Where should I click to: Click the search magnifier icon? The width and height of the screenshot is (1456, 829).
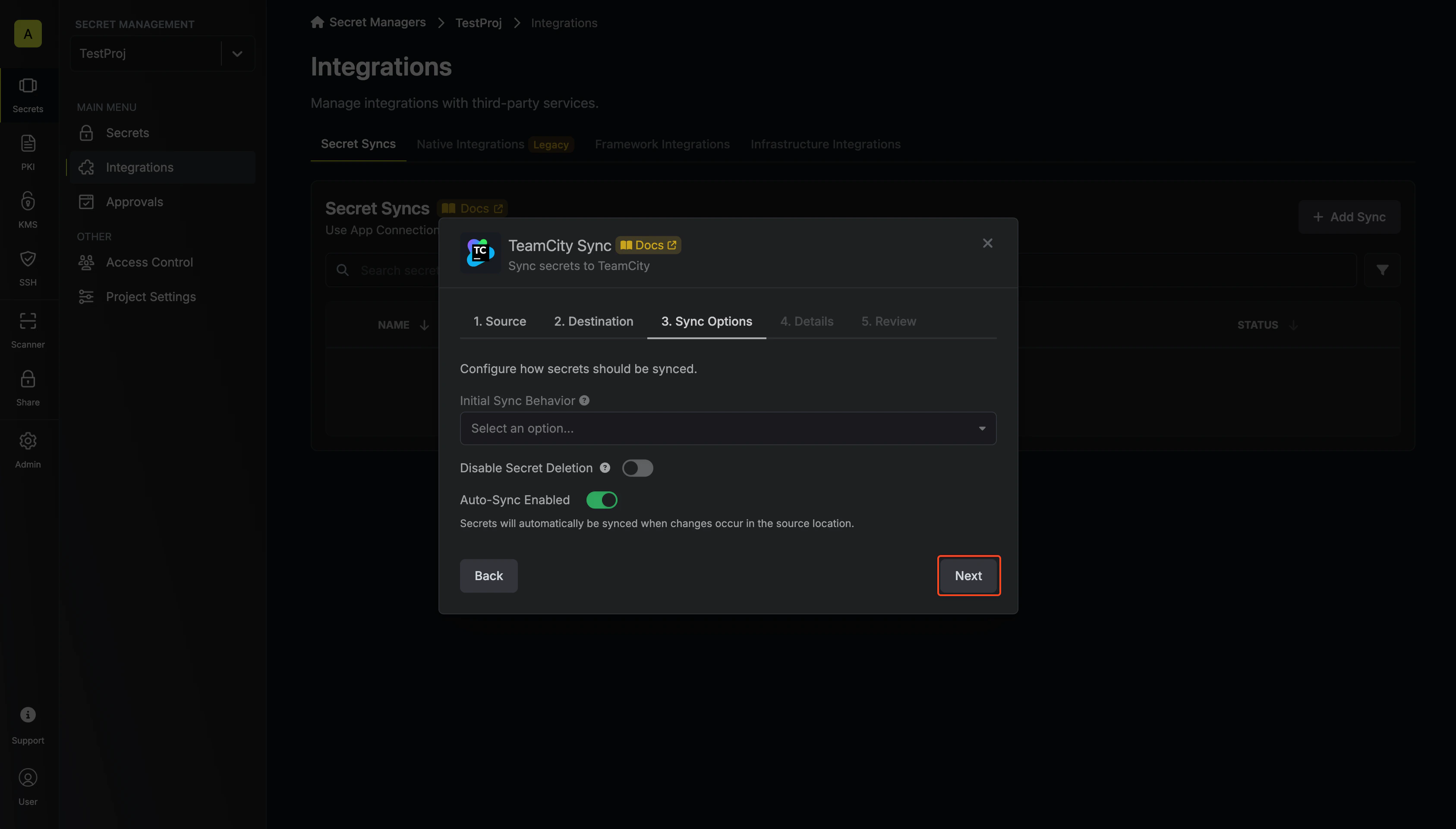(x=342, y=270)
